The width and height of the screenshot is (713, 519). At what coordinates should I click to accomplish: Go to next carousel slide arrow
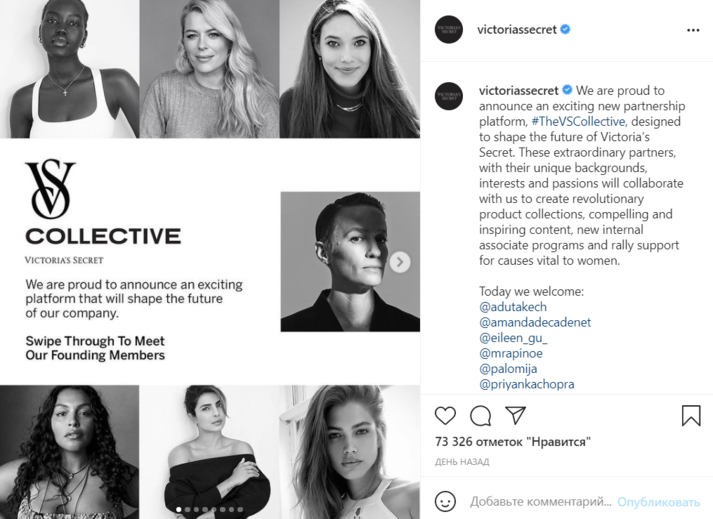click(x=400, y=262)
